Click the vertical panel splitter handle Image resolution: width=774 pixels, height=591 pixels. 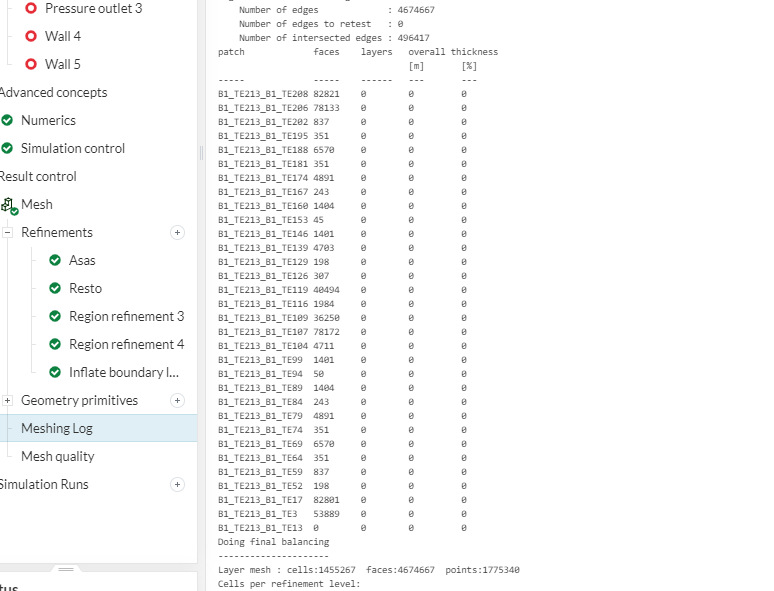(201, 152)
